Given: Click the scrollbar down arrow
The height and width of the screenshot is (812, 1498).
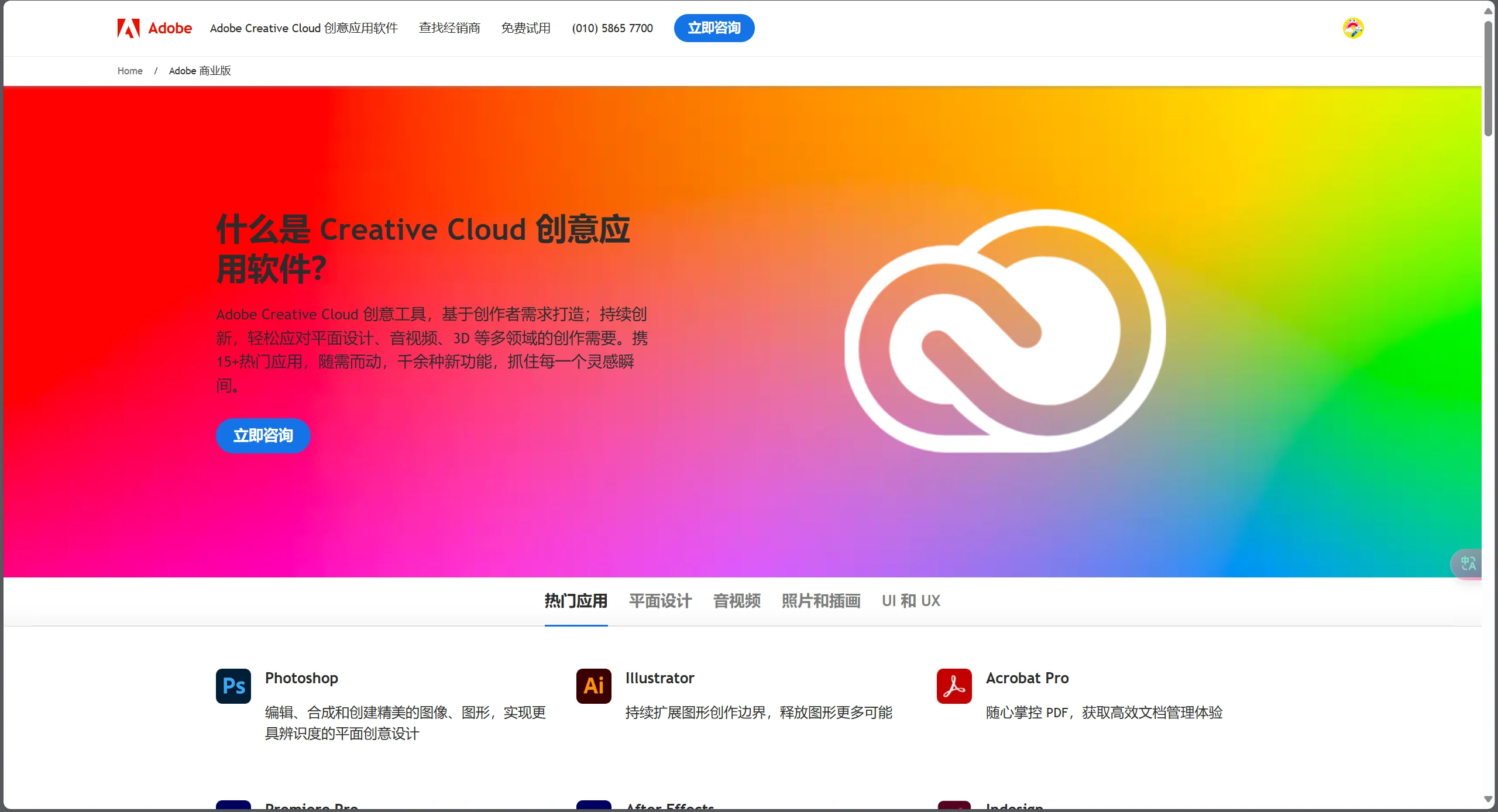Looking at the screenshot, I should coord(1488,799).
